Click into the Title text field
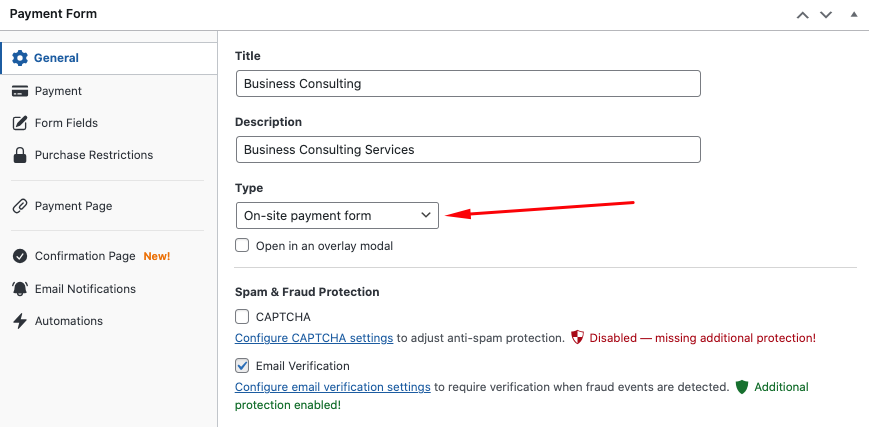This screenshot has width=869, height=427. click(x=468, y=83)
